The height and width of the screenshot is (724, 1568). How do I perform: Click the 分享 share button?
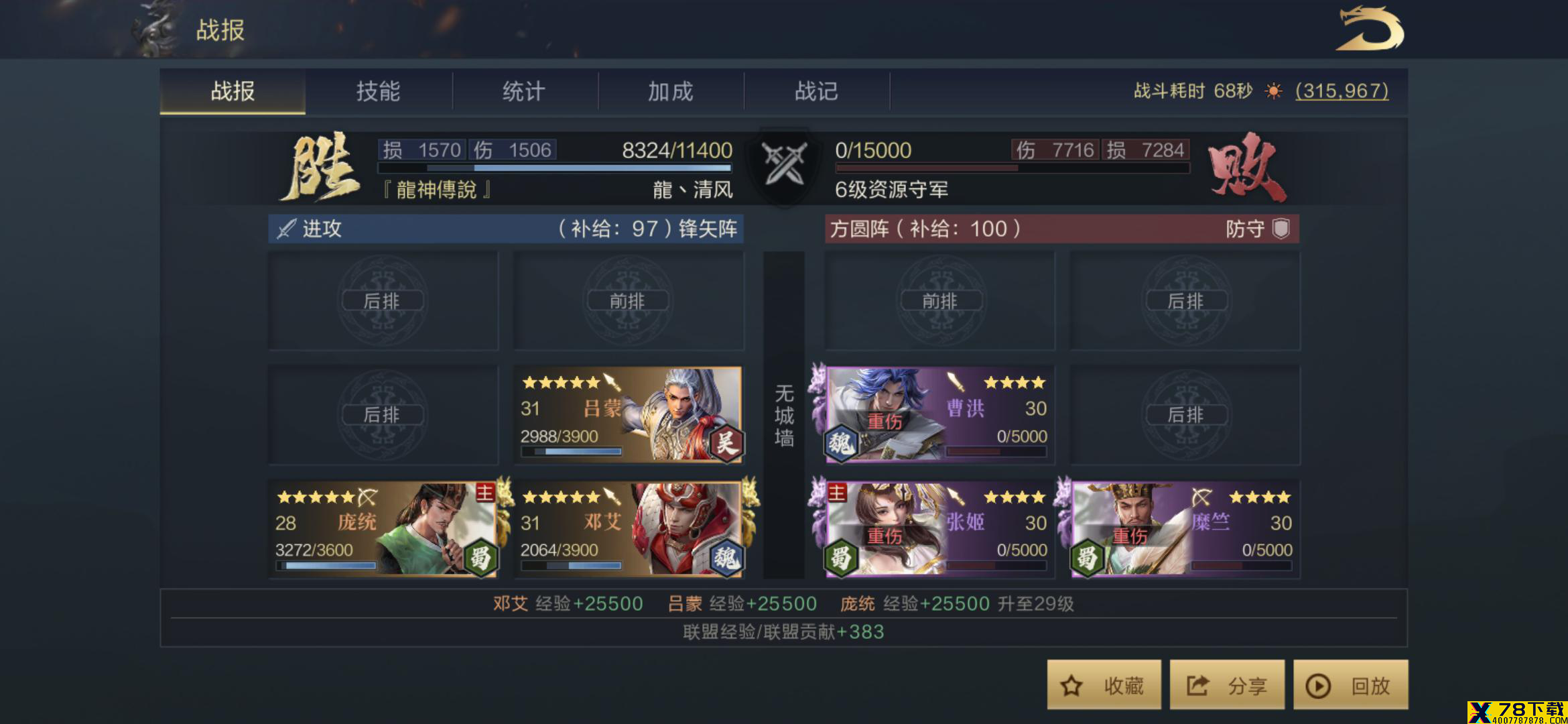point(1227,685)
